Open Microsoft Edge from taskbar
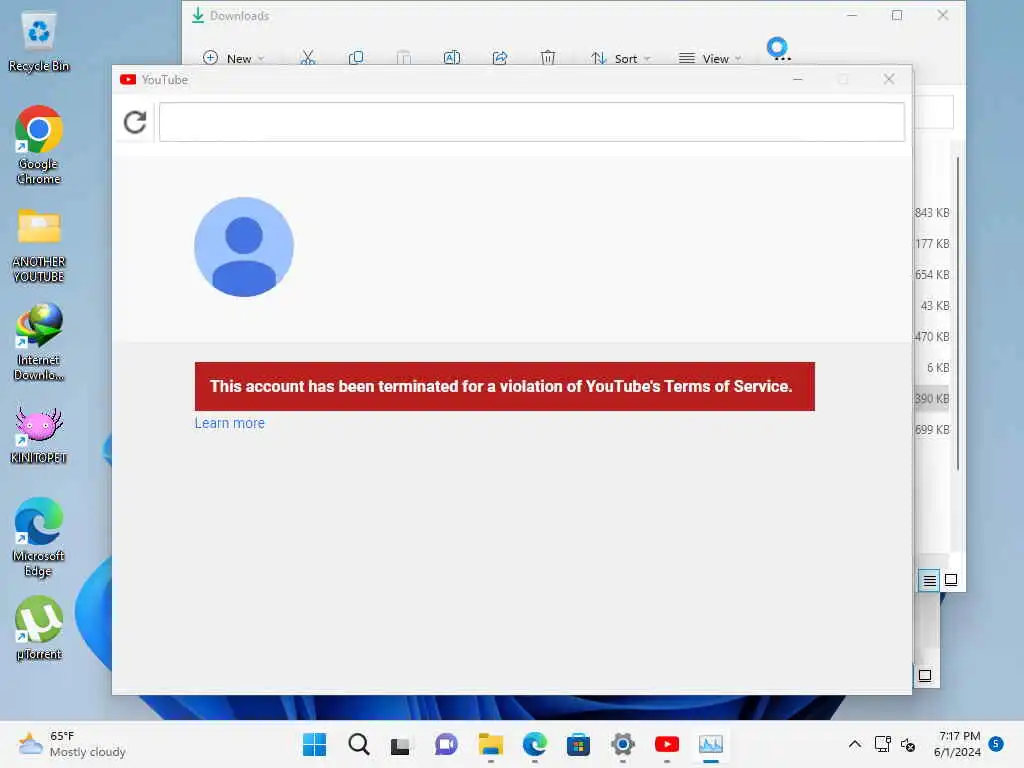This screenshot has height=768, width=1024. click(x=534, y=744)
